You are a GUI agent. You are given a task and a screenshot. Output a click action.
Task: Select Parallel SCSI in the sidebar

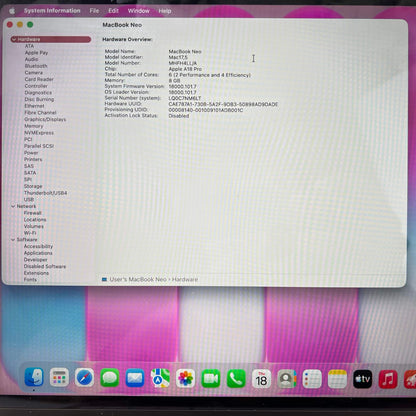coord(39,146)
